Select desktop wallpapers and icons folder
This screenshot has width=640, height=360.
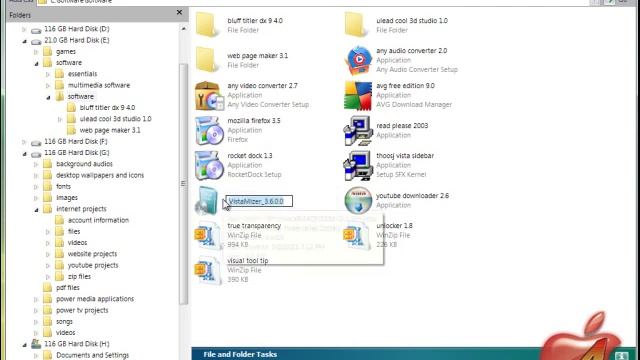coord(100,175)
